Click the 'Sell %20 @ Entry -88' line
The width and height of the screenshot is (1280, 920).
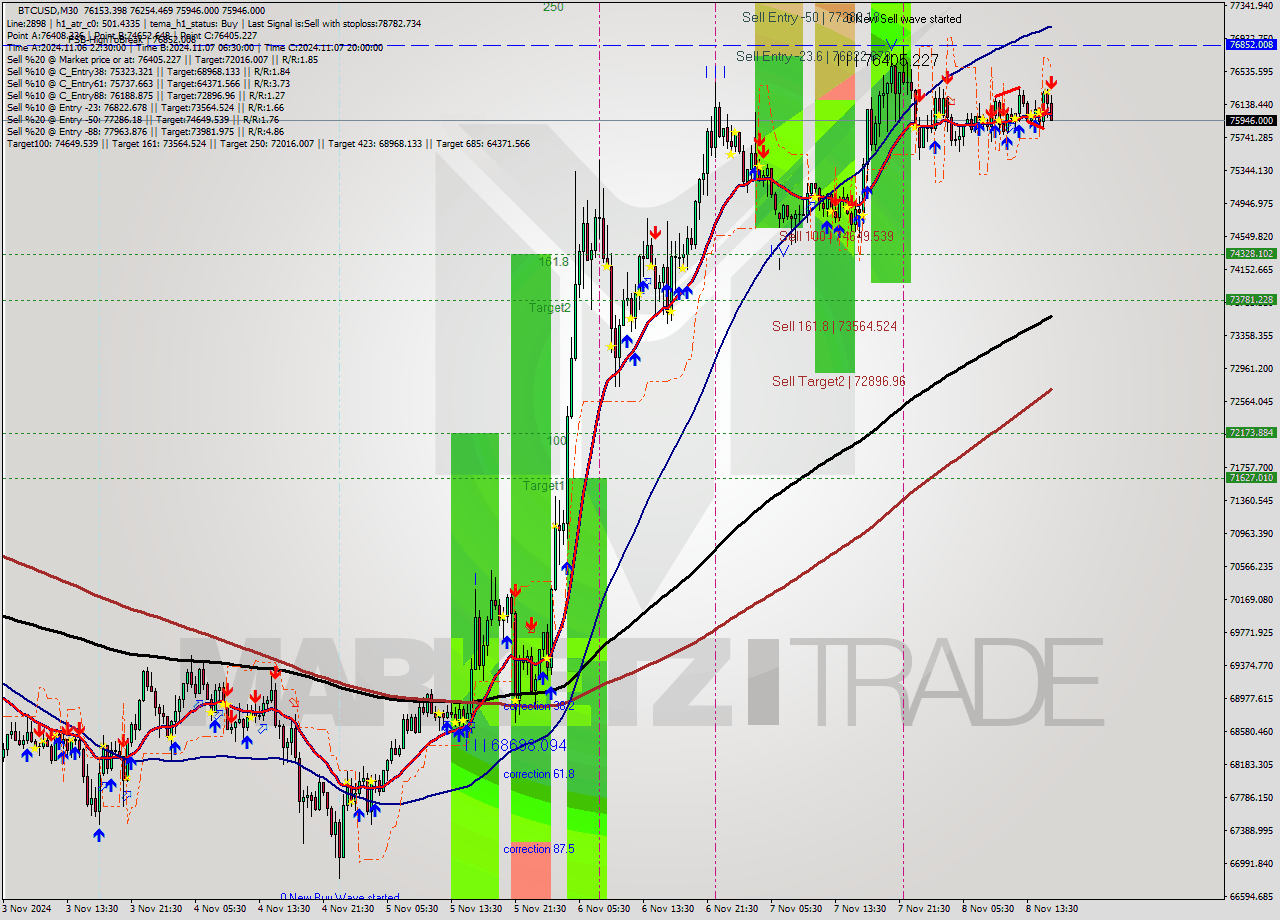tap(145, 131)
